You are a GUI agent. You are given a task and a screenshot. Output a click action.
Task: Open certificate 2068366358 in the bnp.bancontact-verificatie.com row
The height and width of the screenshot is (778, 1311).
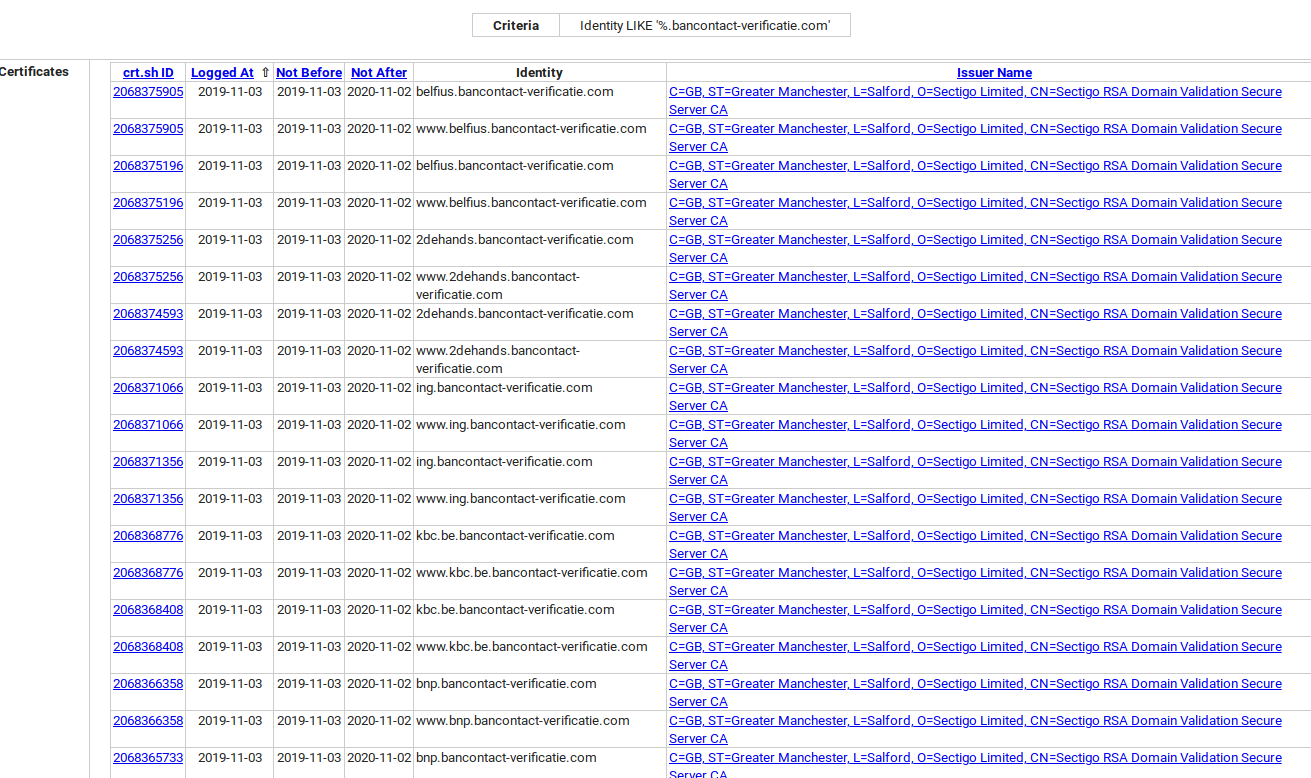click(148, 684)
